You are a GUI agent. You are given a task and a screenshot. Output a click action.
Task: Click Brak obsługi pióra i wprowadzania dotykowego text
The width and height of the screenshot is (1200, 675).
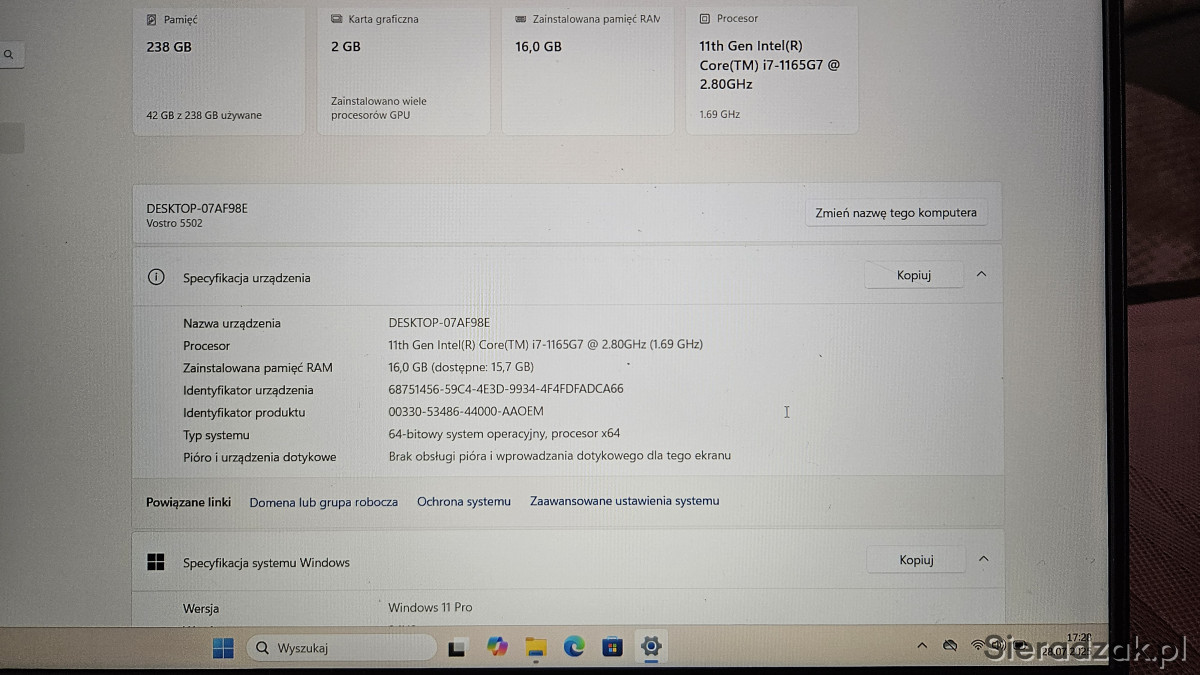560,456
